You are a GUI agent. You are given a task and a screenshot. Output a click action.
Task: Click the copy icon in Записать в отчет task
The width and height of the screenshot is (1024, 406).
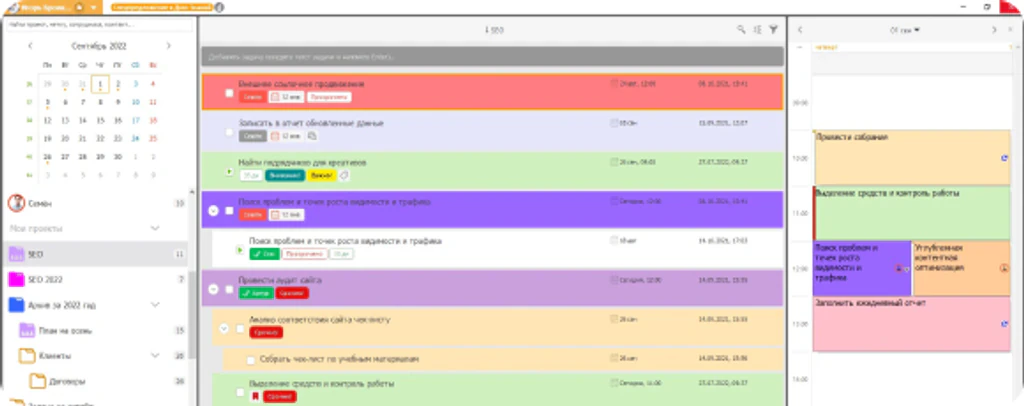click(x=312, y=136)
